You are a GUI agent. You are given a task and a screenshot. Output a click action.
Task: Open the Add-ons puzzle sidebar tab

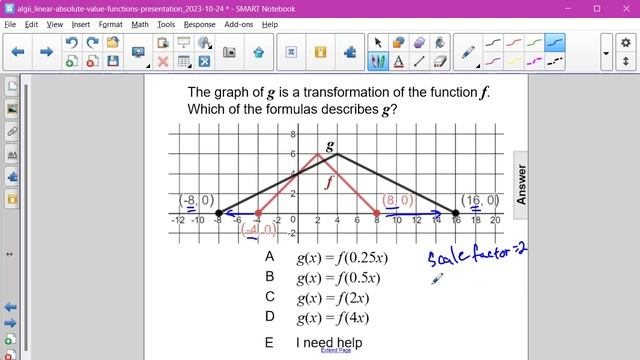(12, 177)
